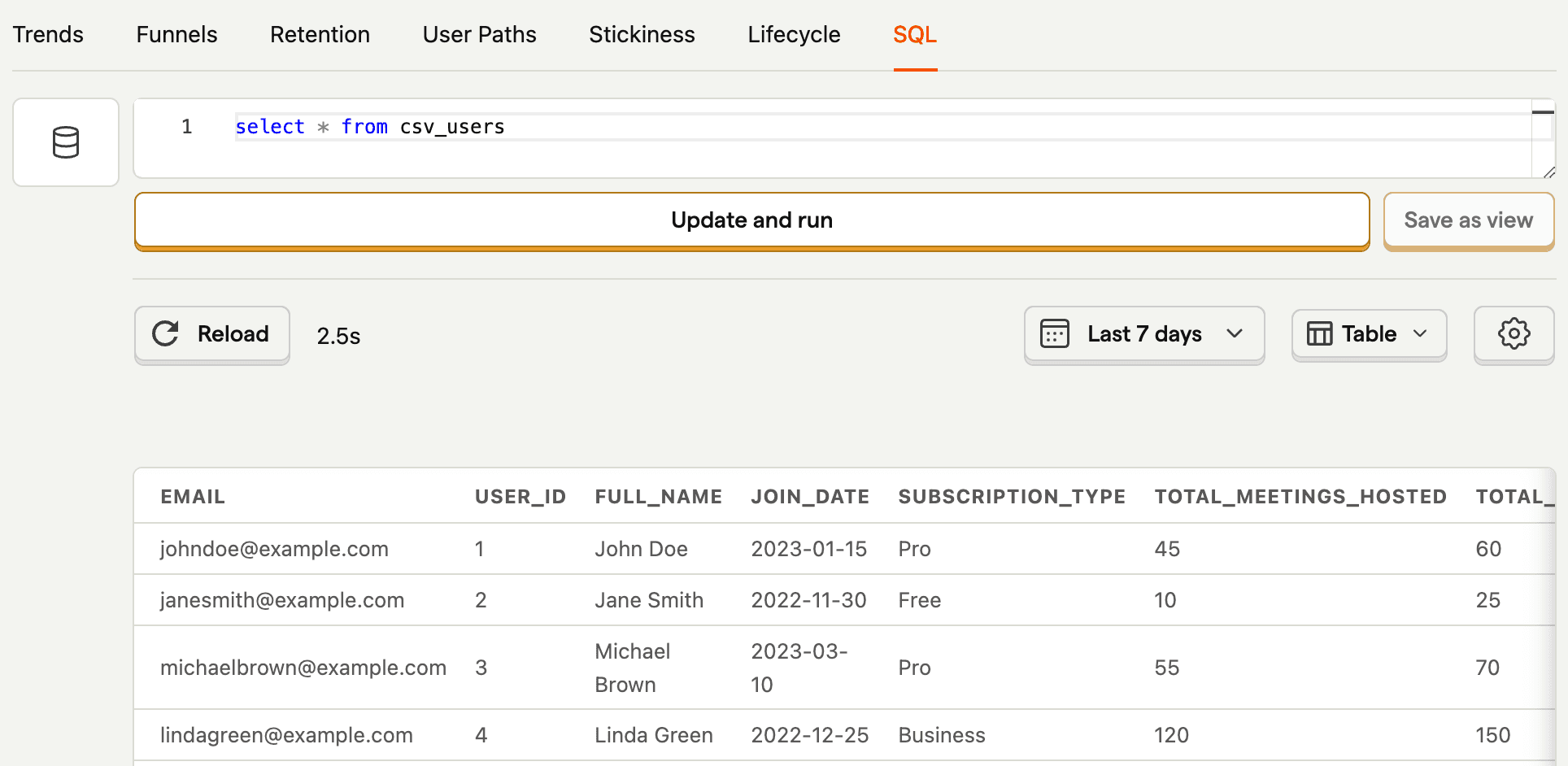Click the 120 meetings hosted cell
Screen dimensions: 1568x766
[1171, 735]
